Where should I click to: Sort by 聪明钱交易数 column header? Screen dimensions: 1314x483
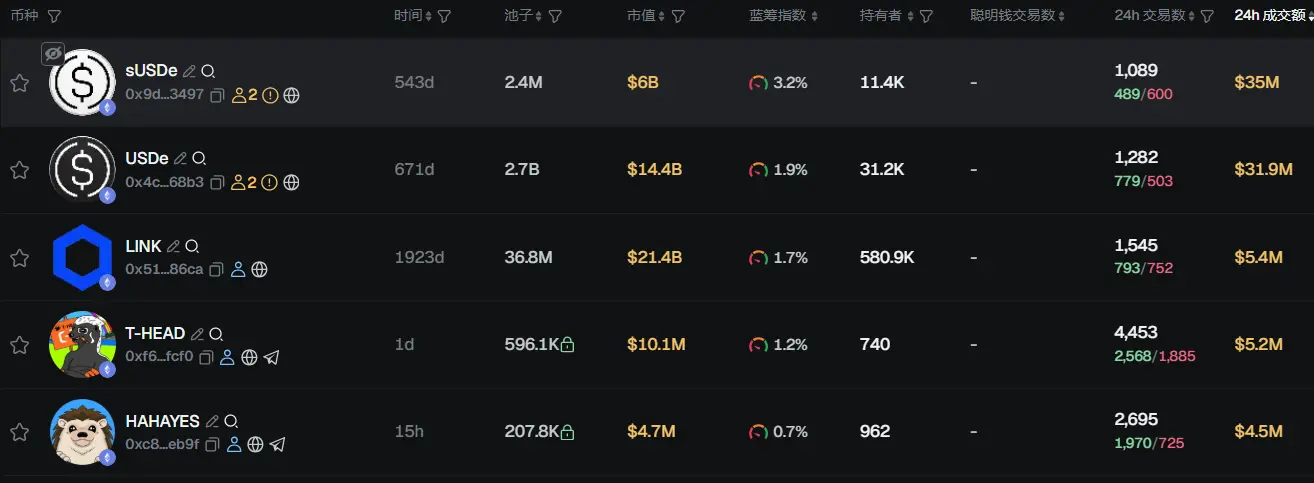click(x=1016, y=16)
